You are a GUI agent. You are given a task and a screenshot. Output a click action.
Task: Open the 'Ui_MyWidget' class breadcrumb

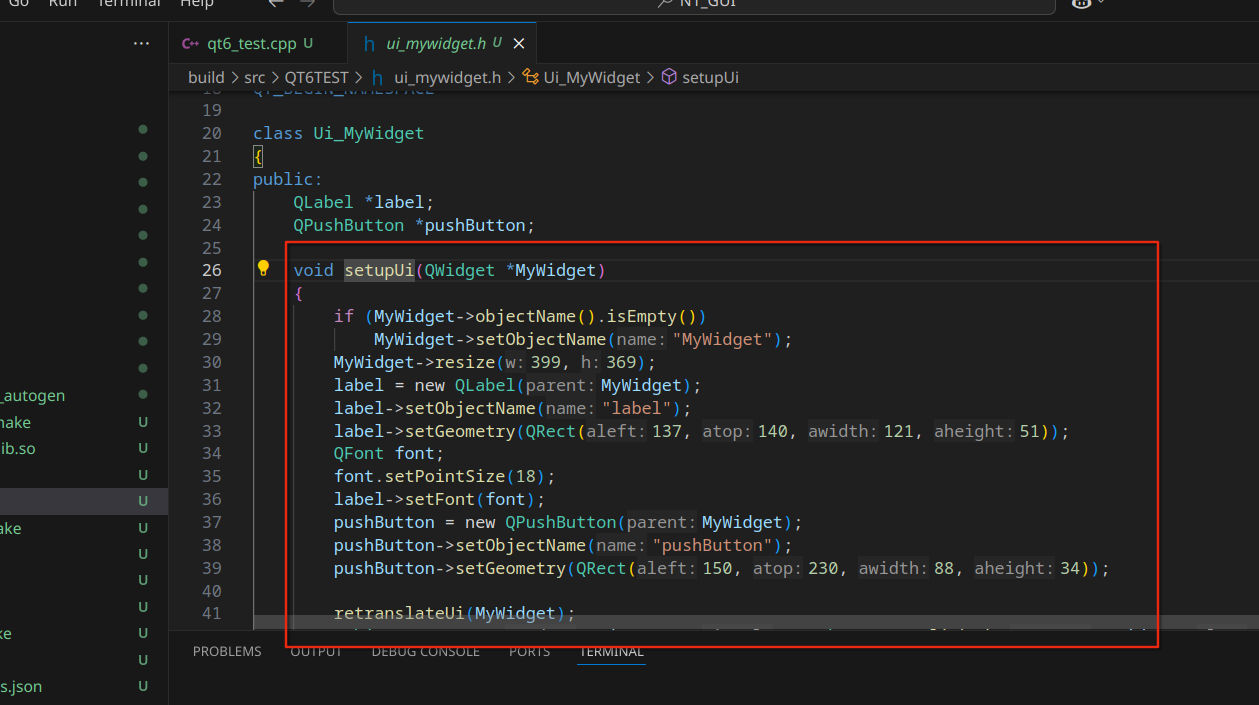pyautogui.click(x=592, y=77)
